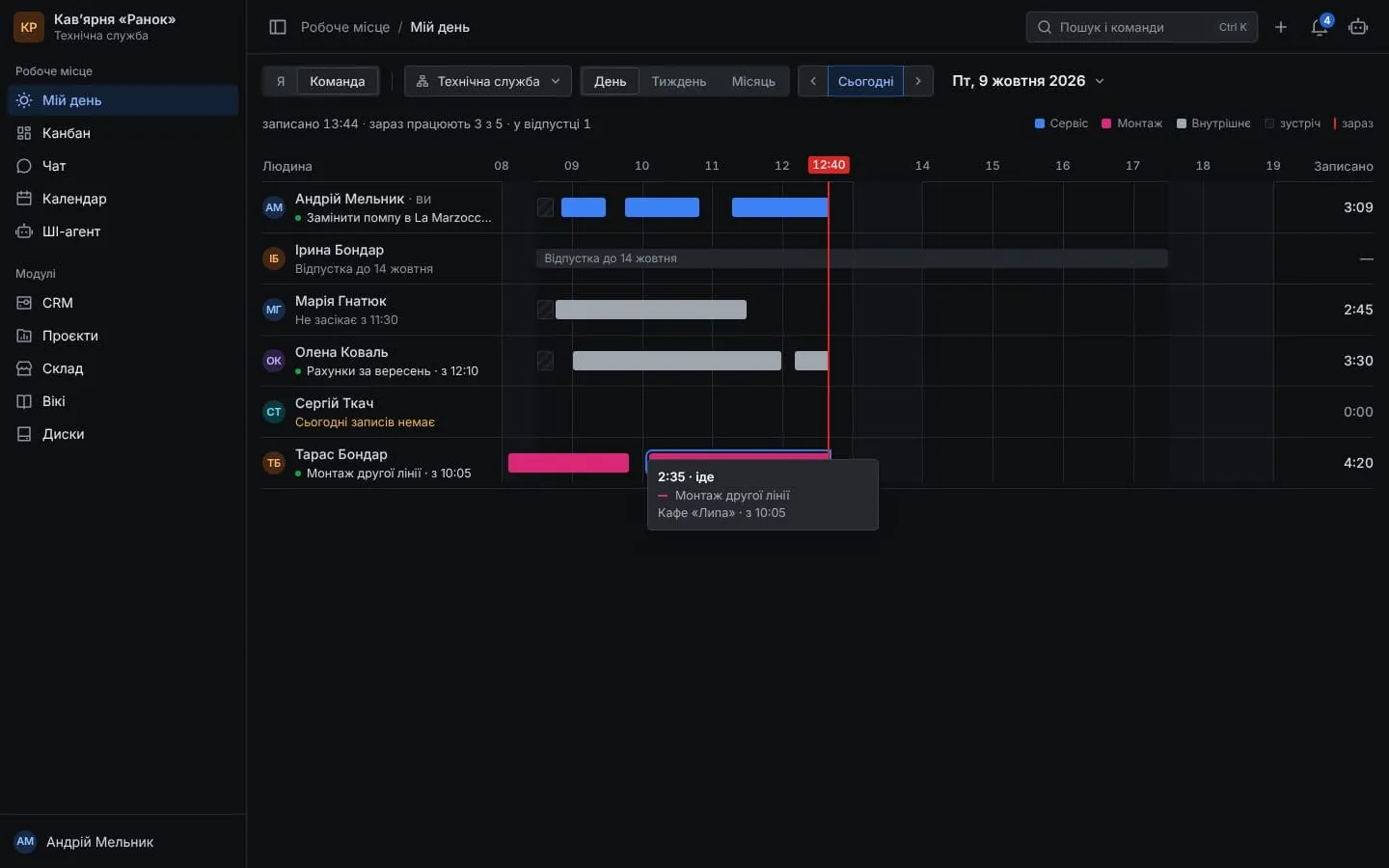Open the Диски module
This screenshot has width=1389, height=868.
click(x=123, y=434)
